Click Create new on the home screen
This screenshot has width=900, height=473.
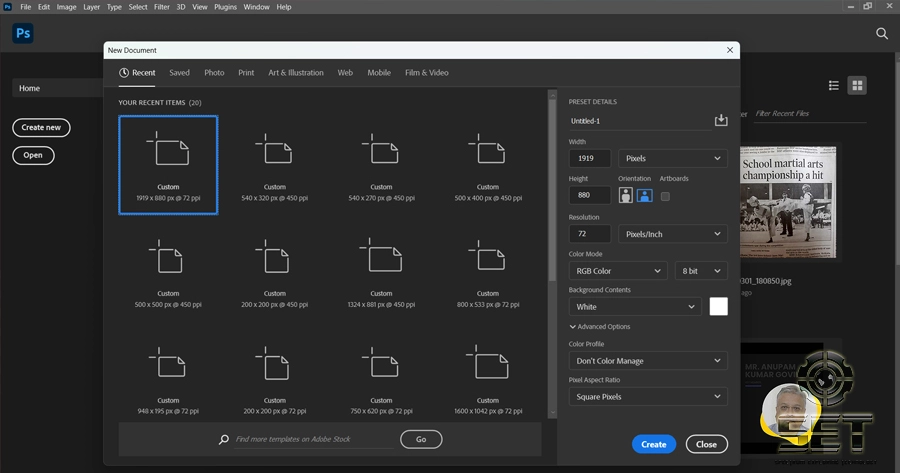tap(41, 127)
